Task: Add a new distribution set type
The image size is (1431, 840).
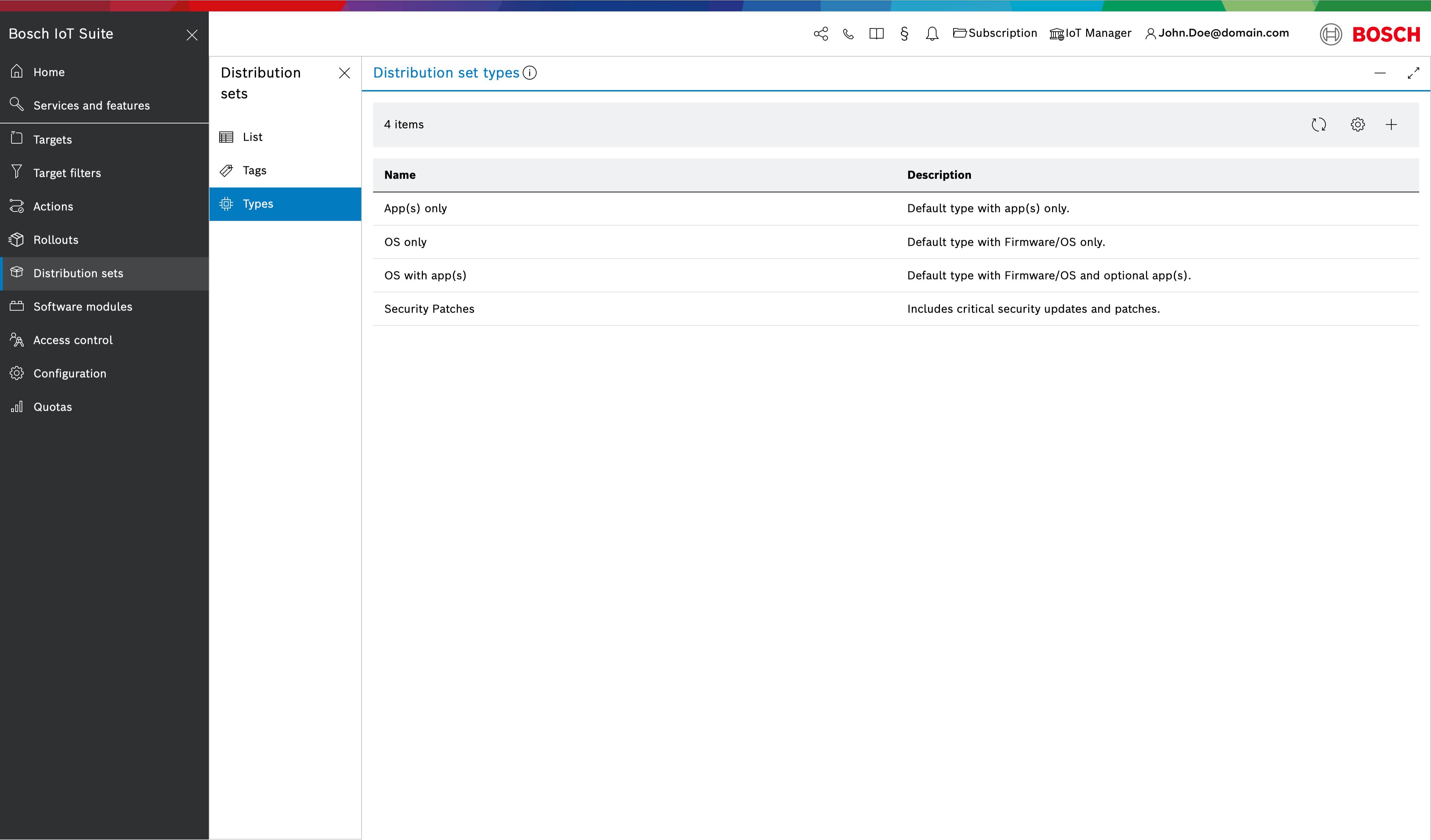Action: point(1391,124)
